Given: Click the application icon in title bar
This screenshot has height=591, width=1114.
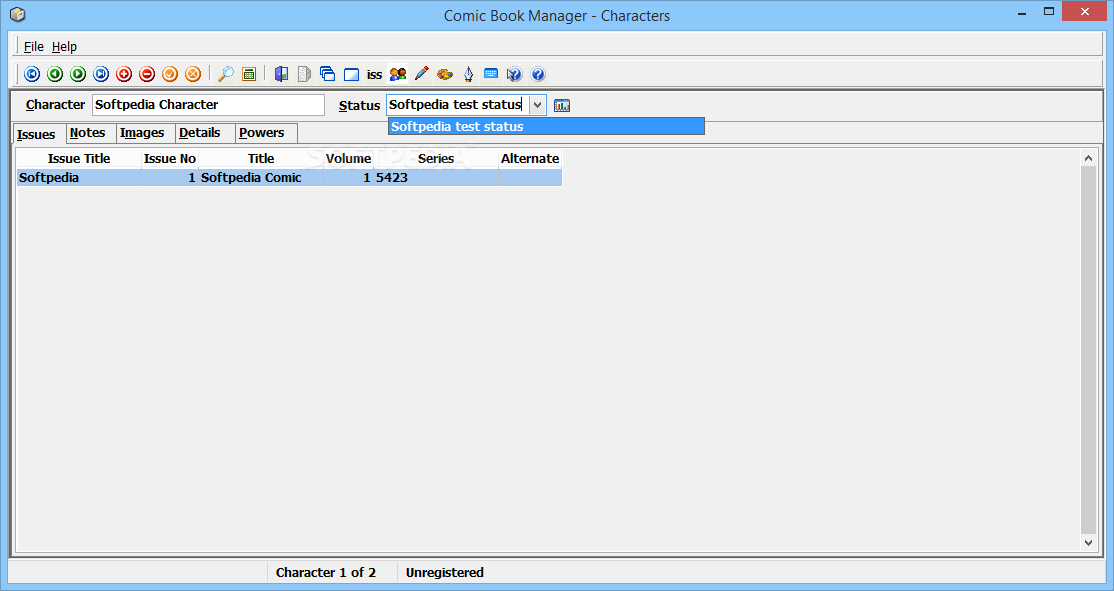Looking at the screenshot, I should (x=18, y=14).
